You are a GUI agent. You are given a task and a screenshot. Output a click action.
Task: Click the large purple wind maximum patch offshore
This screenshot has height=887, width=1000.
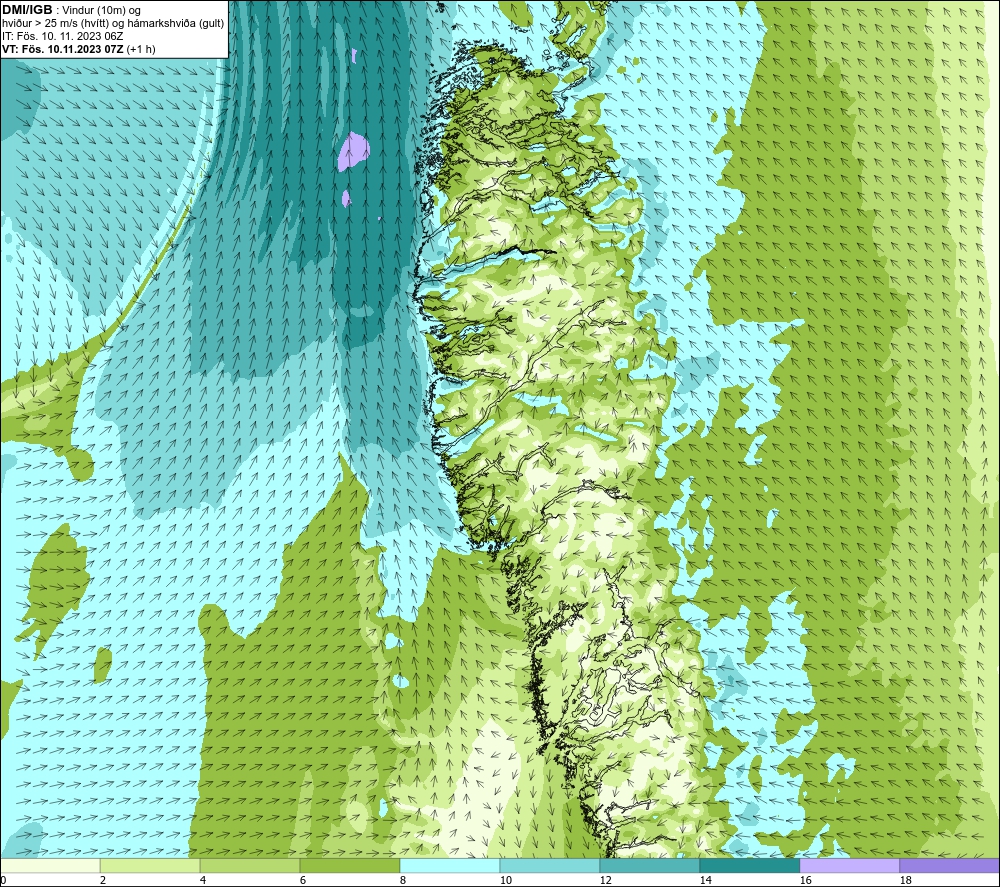point(353,152)
